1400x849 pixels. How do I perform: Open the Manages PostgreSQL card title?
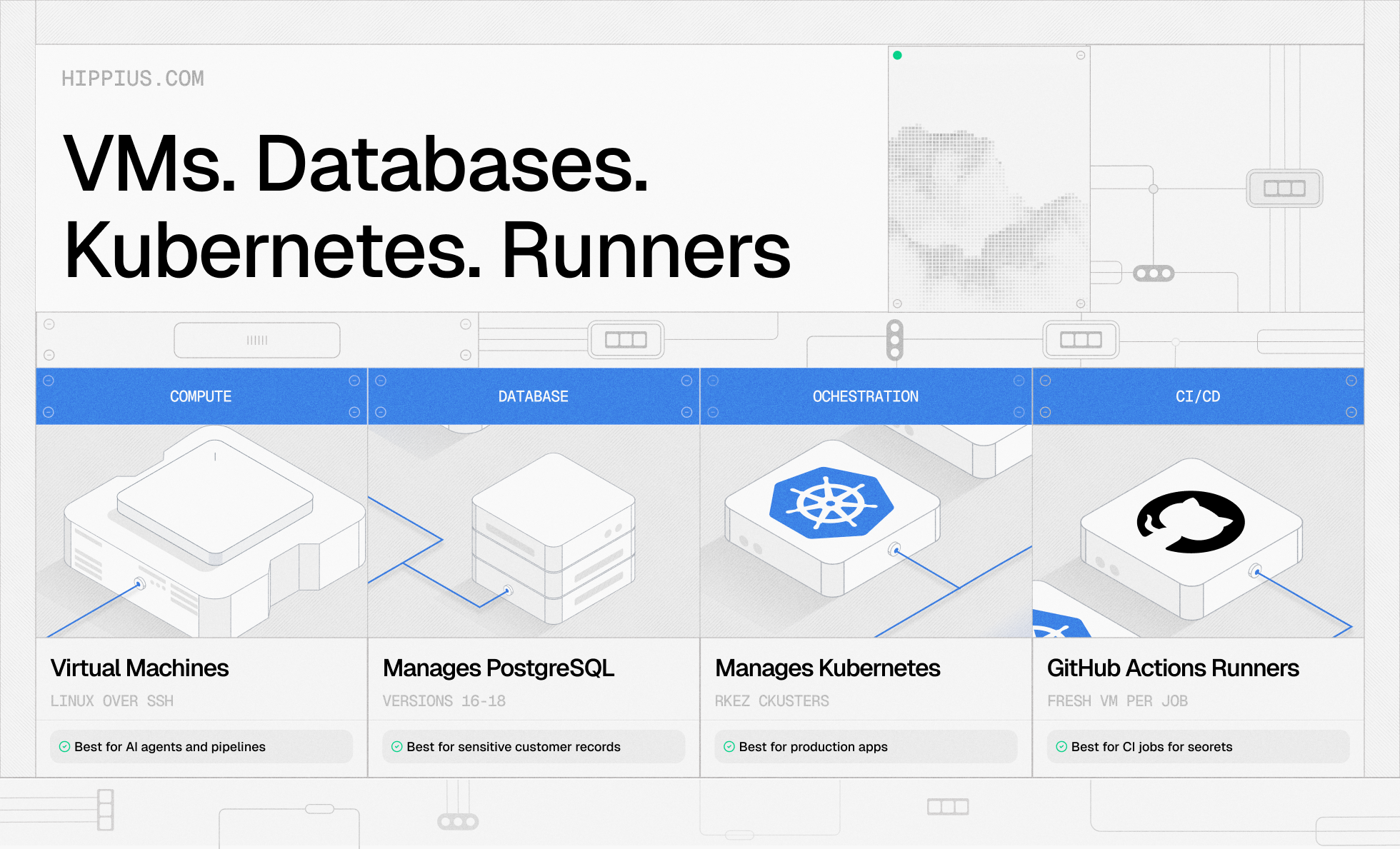(x=499, y=668)
